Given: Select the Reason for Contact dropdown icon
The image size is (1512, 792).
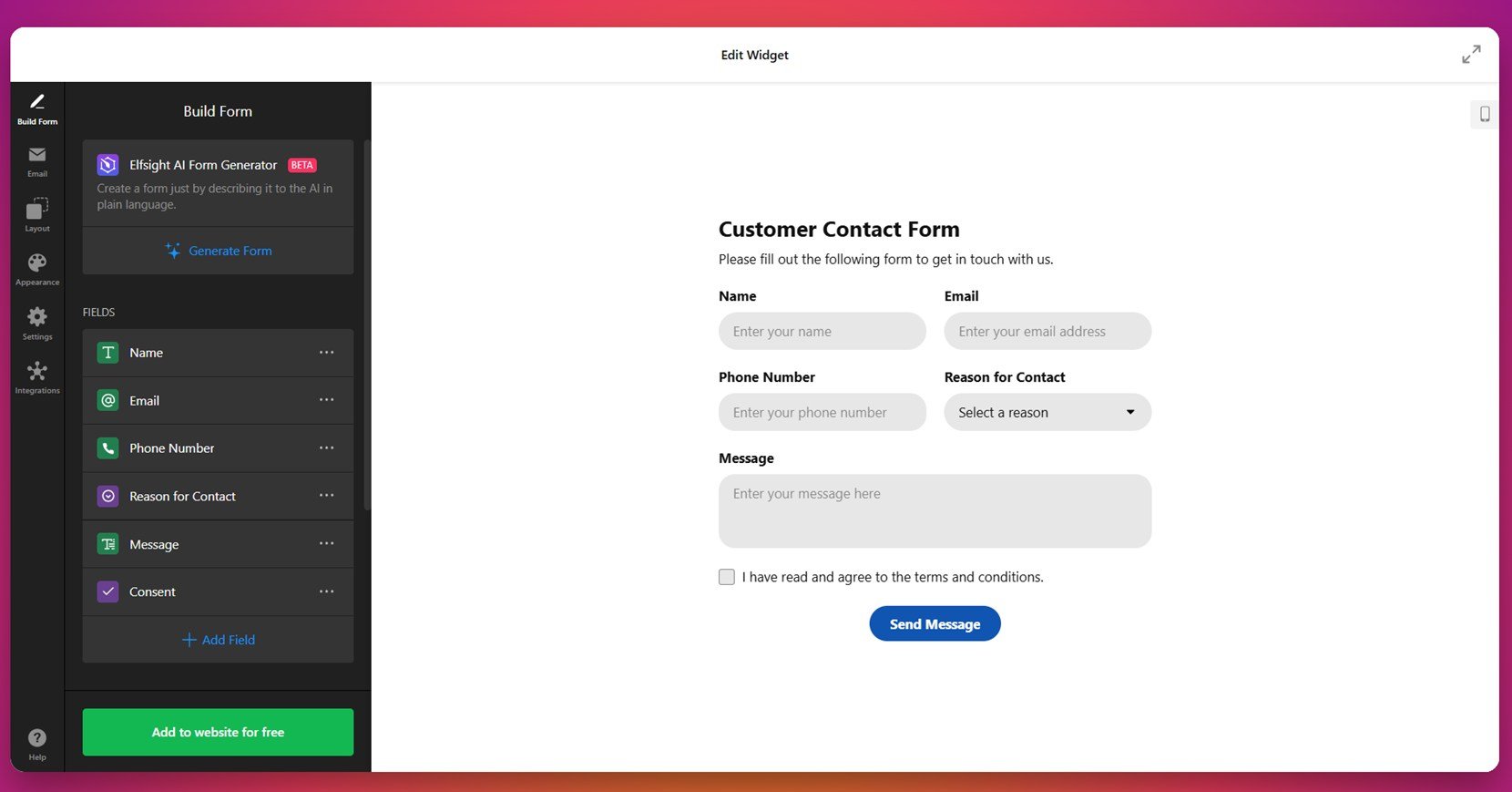Looking at the screenshot, I should point(107,496).
